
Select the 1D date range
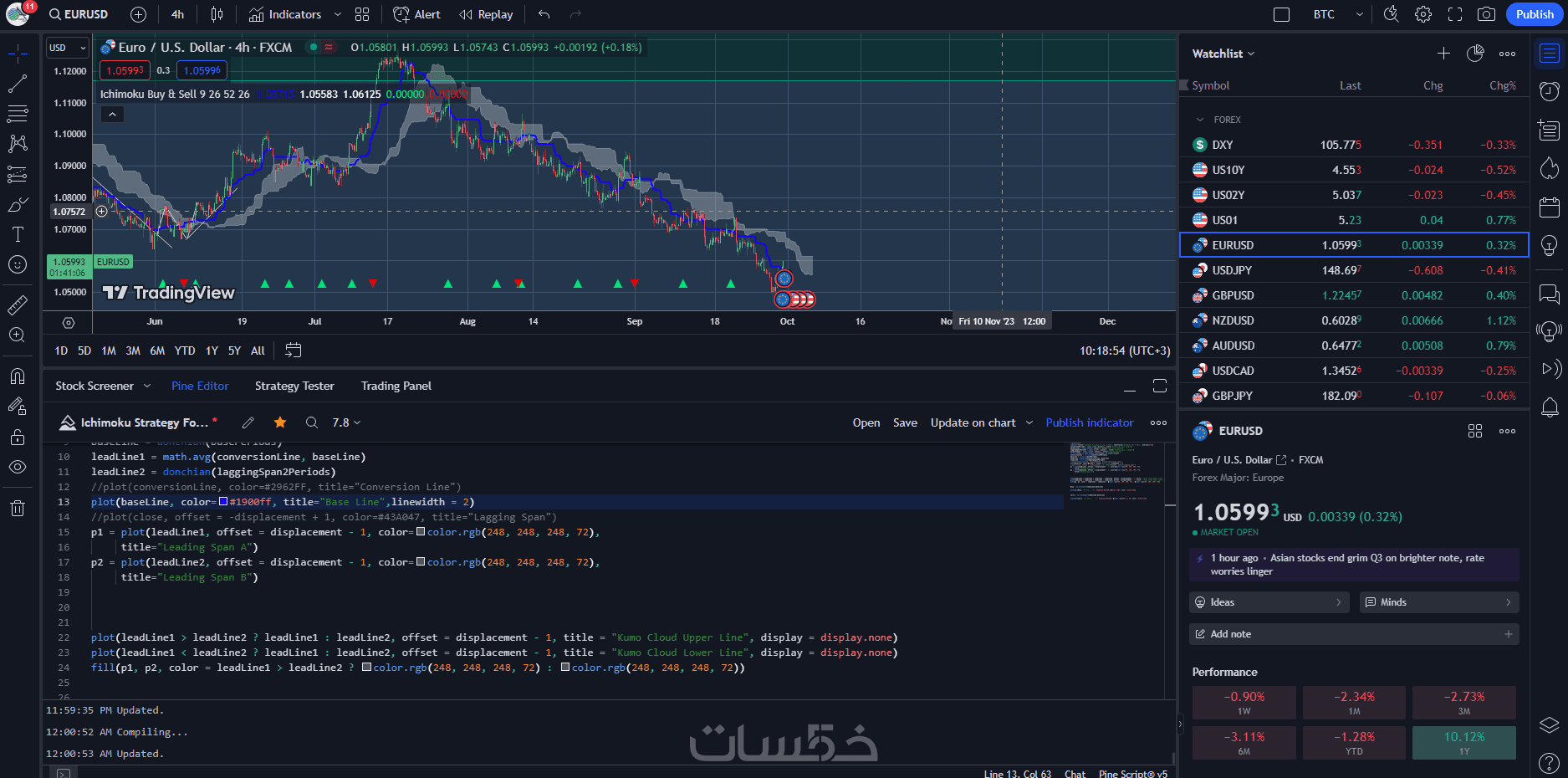tap(61, 351)
